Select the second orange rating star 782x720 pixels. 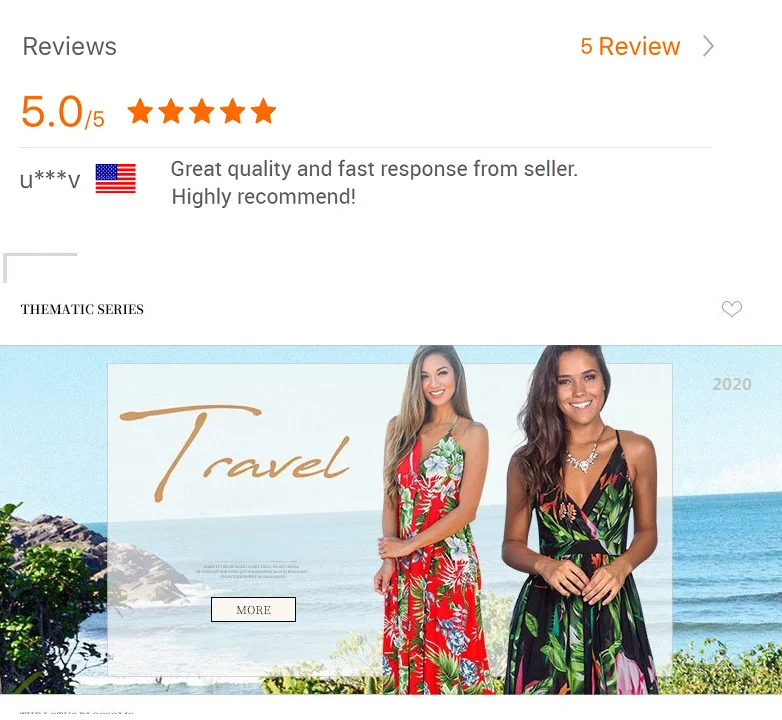171,111
